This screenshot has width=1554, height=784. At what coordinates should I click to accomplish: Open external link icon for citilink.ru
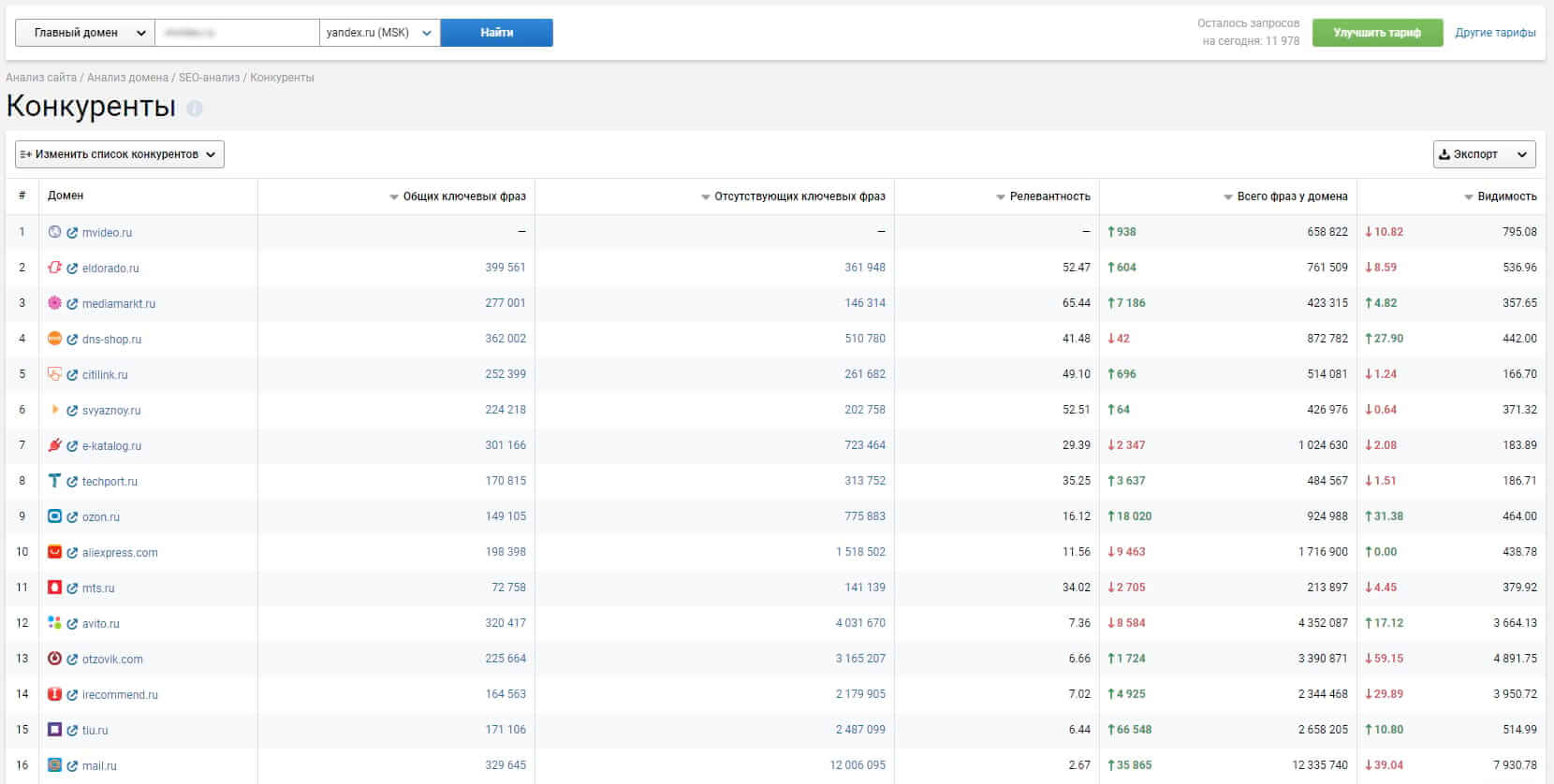tap(72, 375)
